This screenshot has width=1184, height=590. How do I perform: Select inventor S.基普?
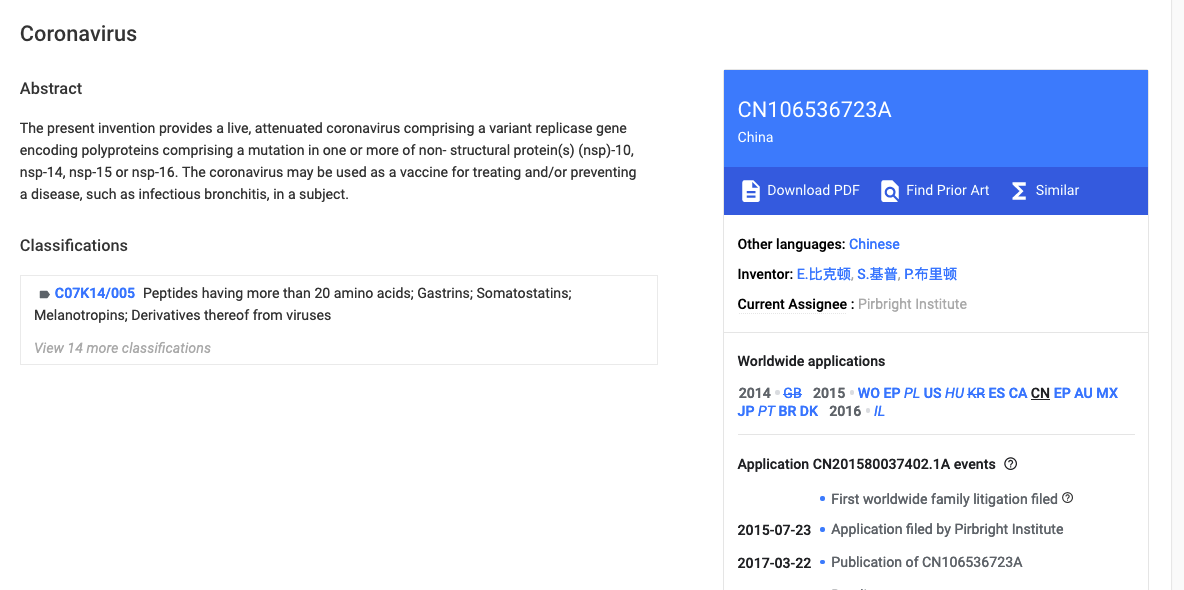[877, 274]
